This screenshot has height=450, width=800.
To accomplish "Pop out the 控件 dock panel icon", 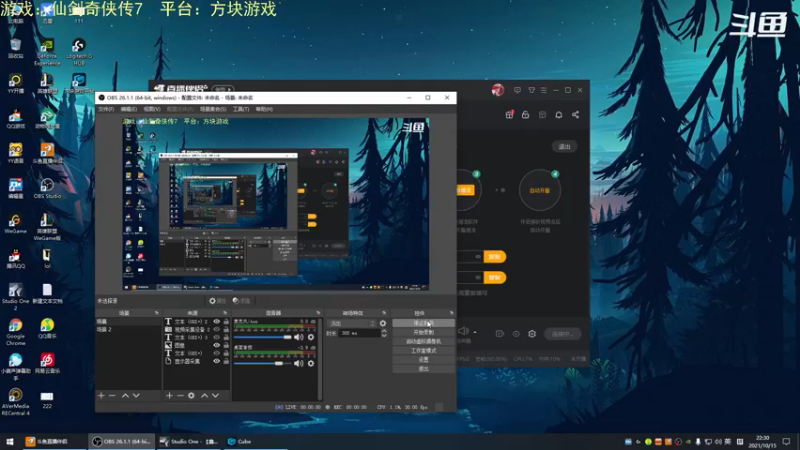I will 452,313.
